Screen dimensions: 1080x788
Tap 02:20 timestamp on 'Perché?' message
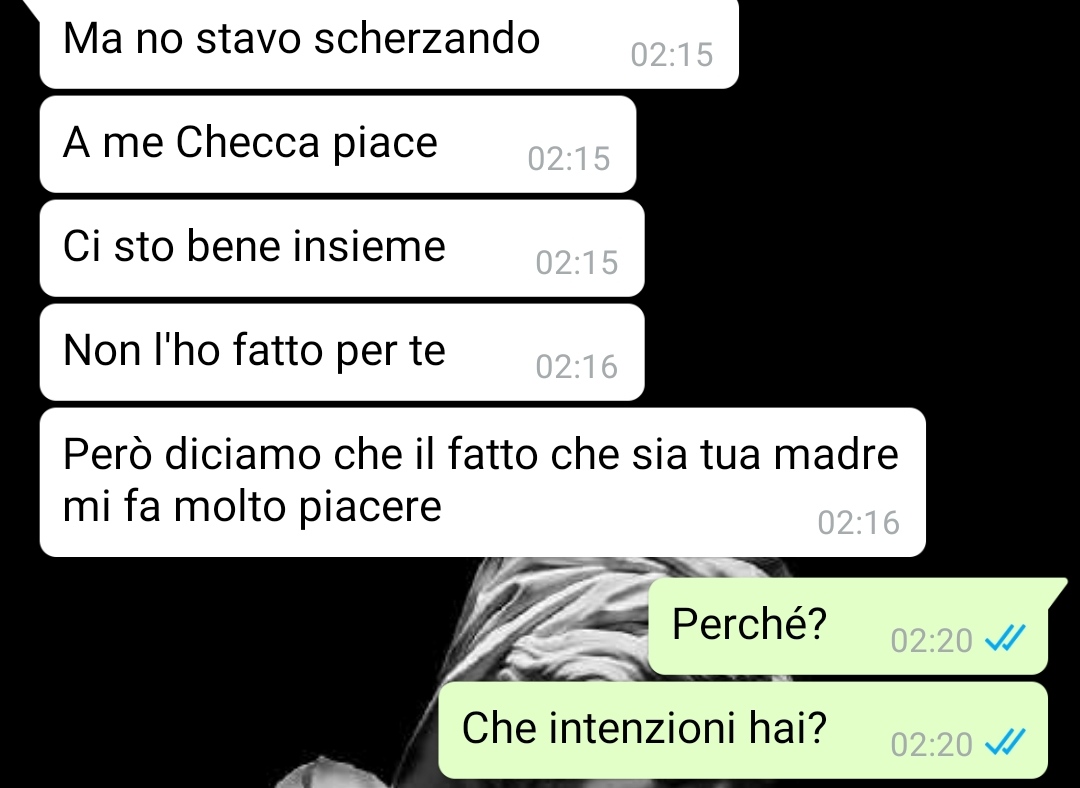(931, 641)
